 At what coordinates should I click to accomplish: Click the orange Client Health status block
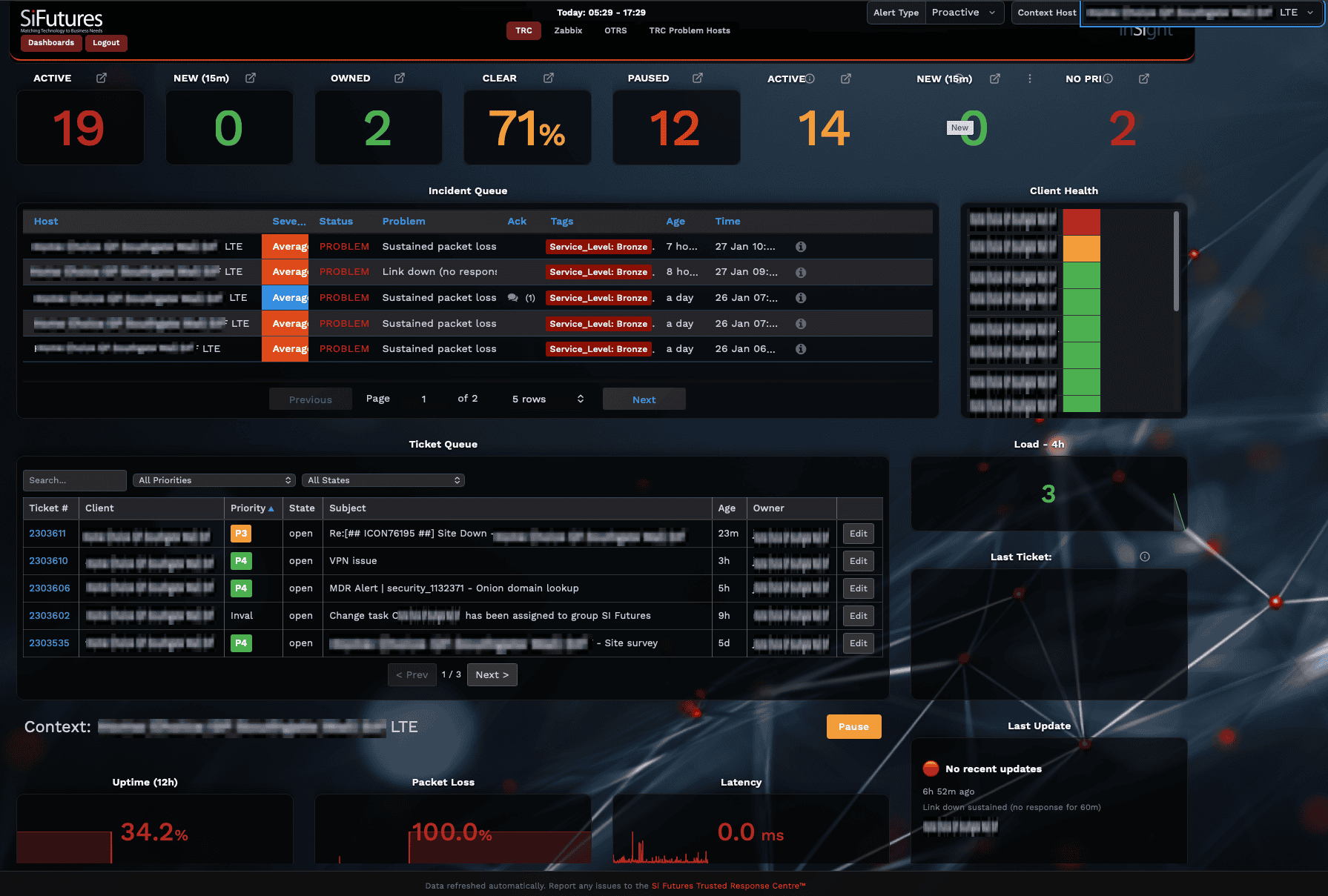click(x=1081, y=248)
